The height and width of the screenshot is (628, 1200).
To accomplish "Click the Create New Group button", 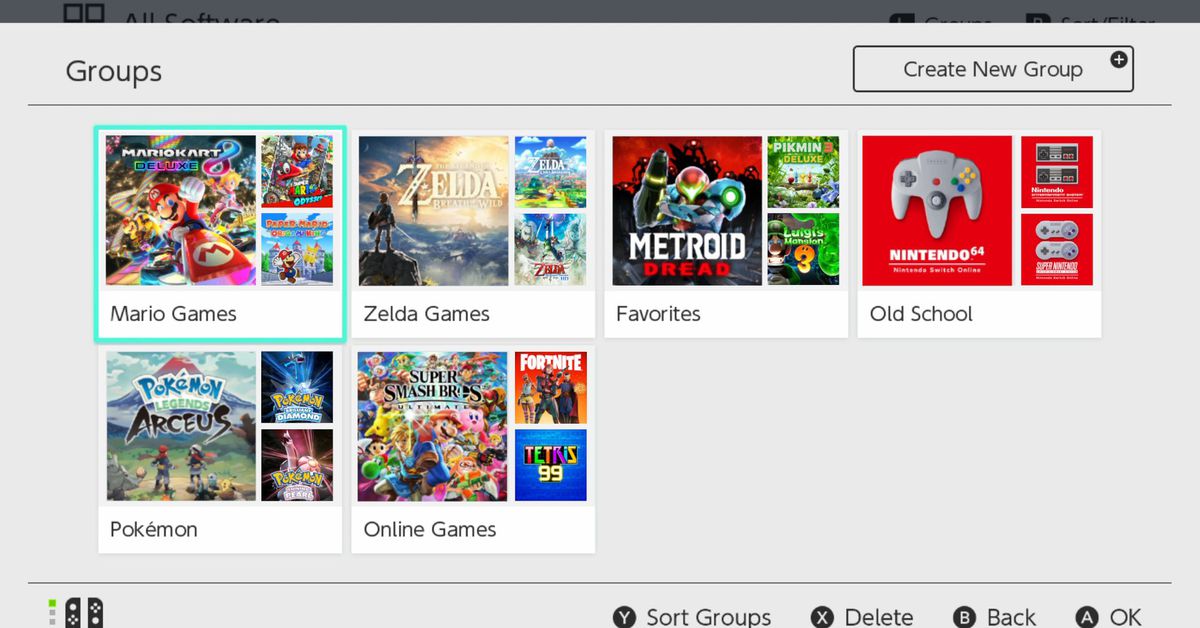I will [x=992, y=69].
